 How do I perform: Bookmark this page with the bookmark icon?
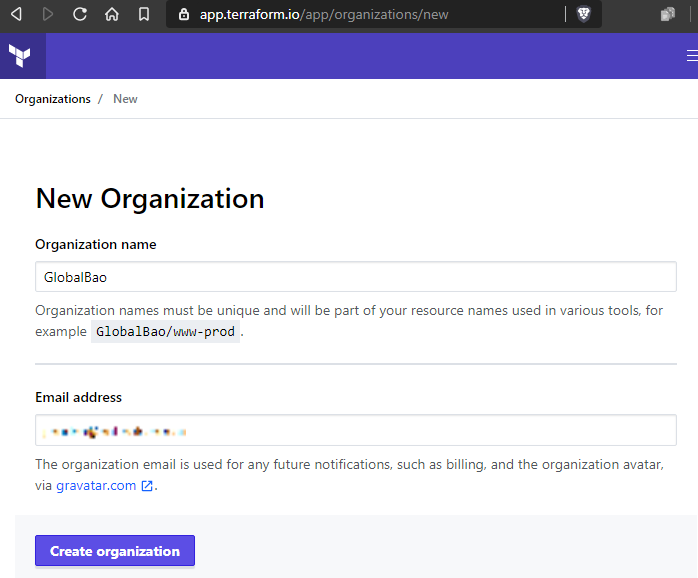[x=144, y=14]
